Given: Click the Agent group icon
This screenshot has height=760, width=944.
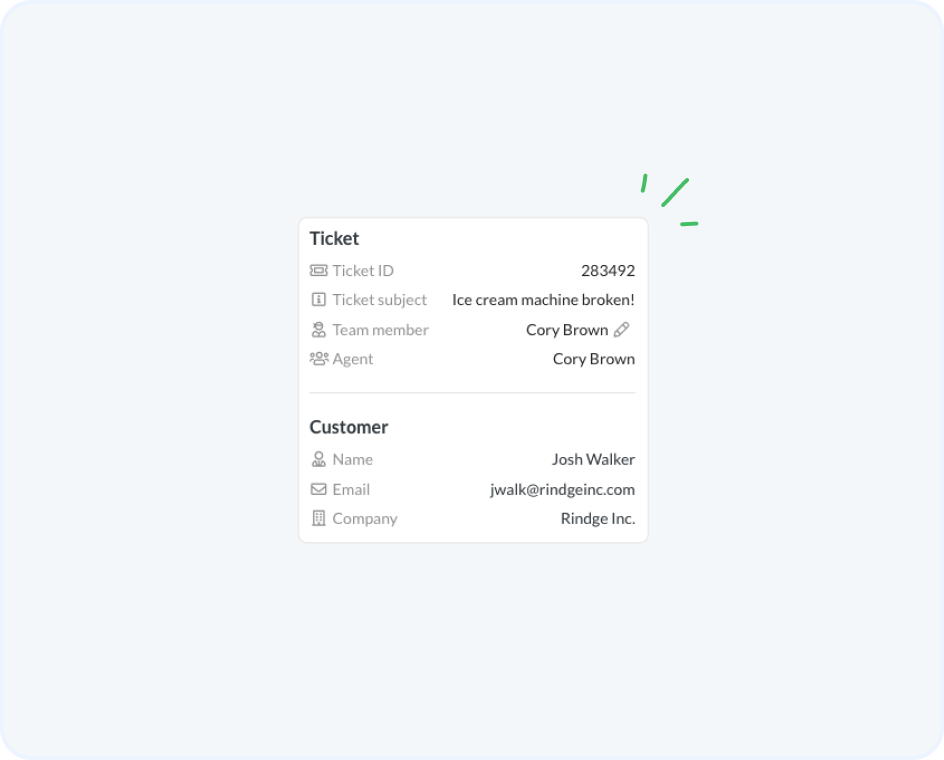Looking at the screenshot, I should coord(318,358).
